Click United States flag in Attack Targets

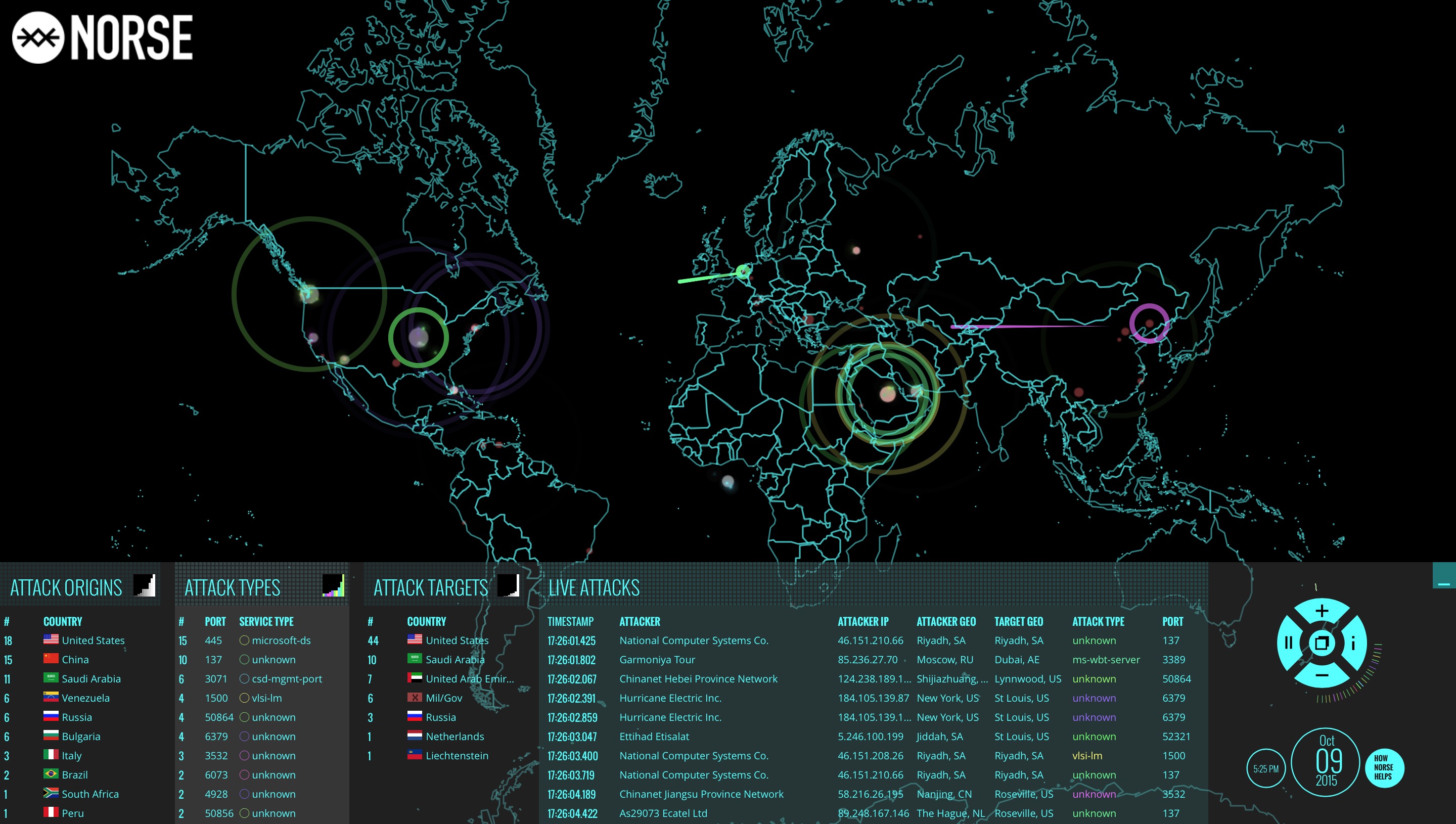pyautogui.click(x=415, y=639)
